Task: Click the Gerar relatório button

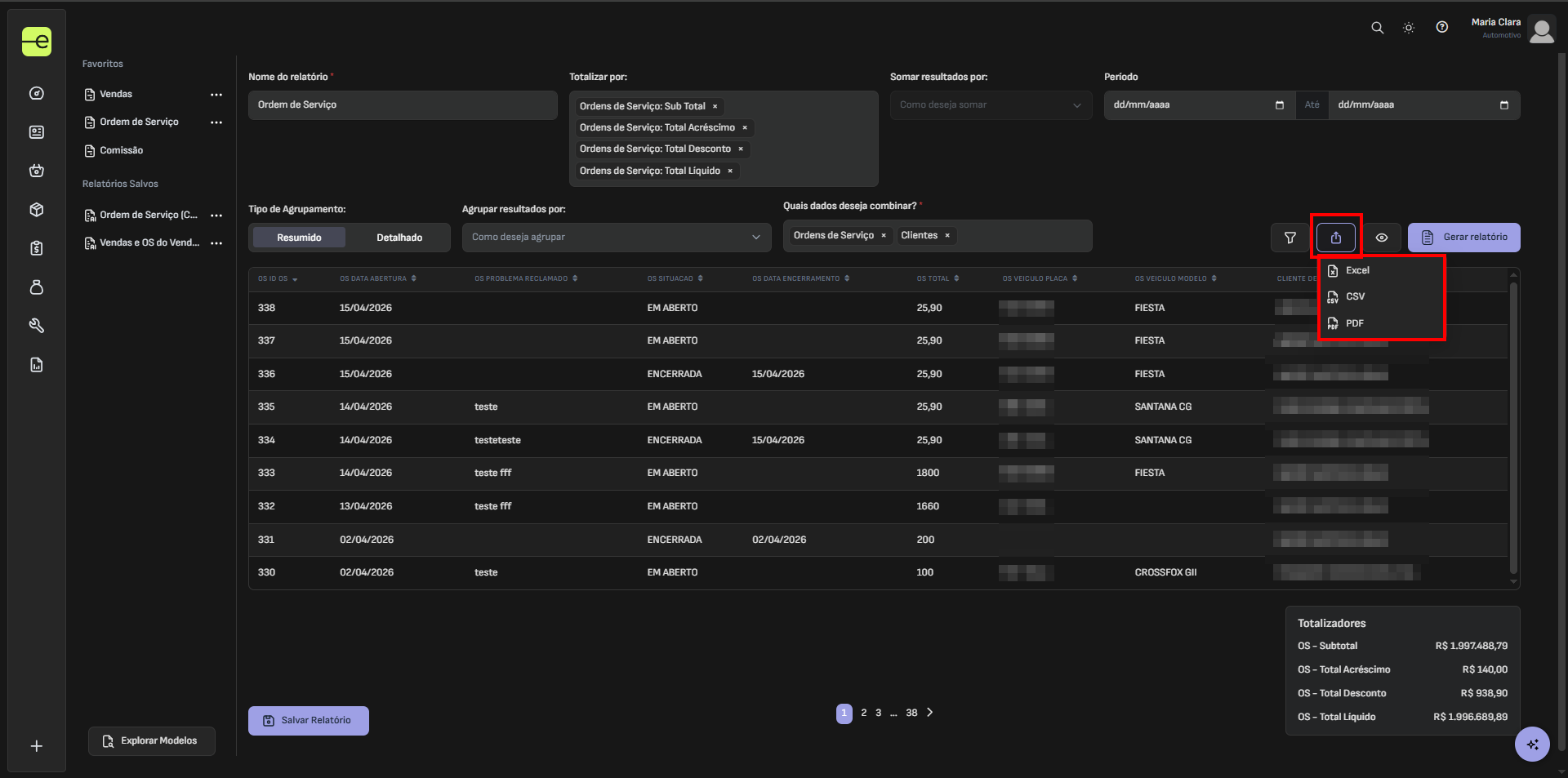Action: 1463,238
